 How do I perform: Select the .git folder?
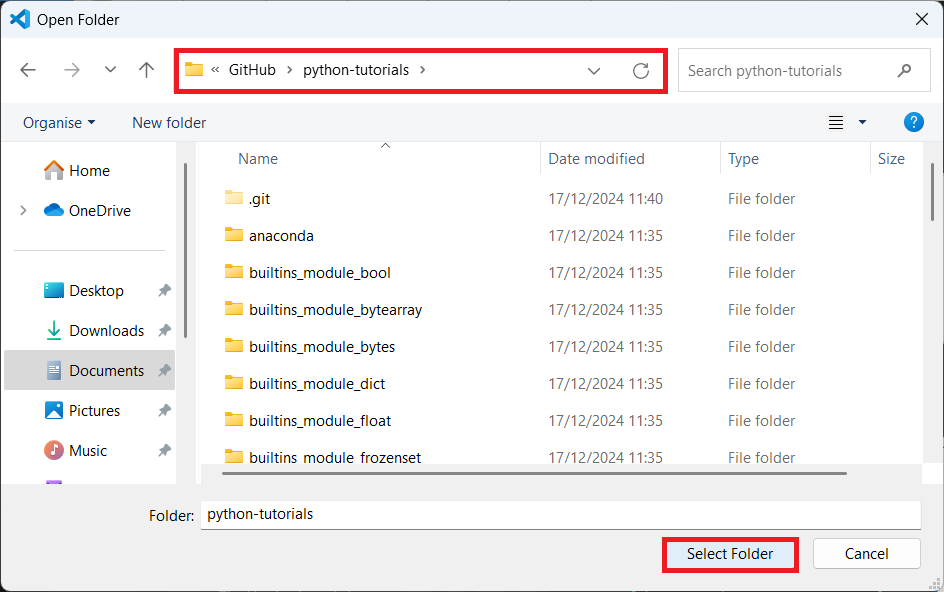pos(259,199)
